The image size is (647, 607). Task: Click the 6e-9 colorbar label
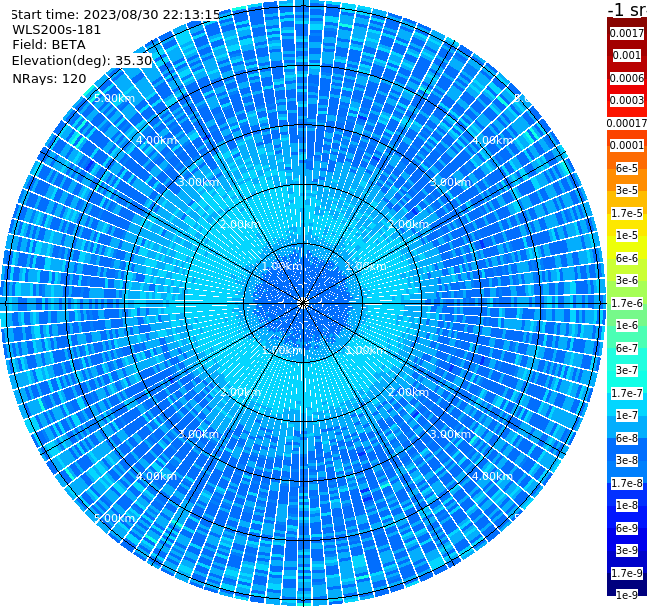(x=627, y=528)
